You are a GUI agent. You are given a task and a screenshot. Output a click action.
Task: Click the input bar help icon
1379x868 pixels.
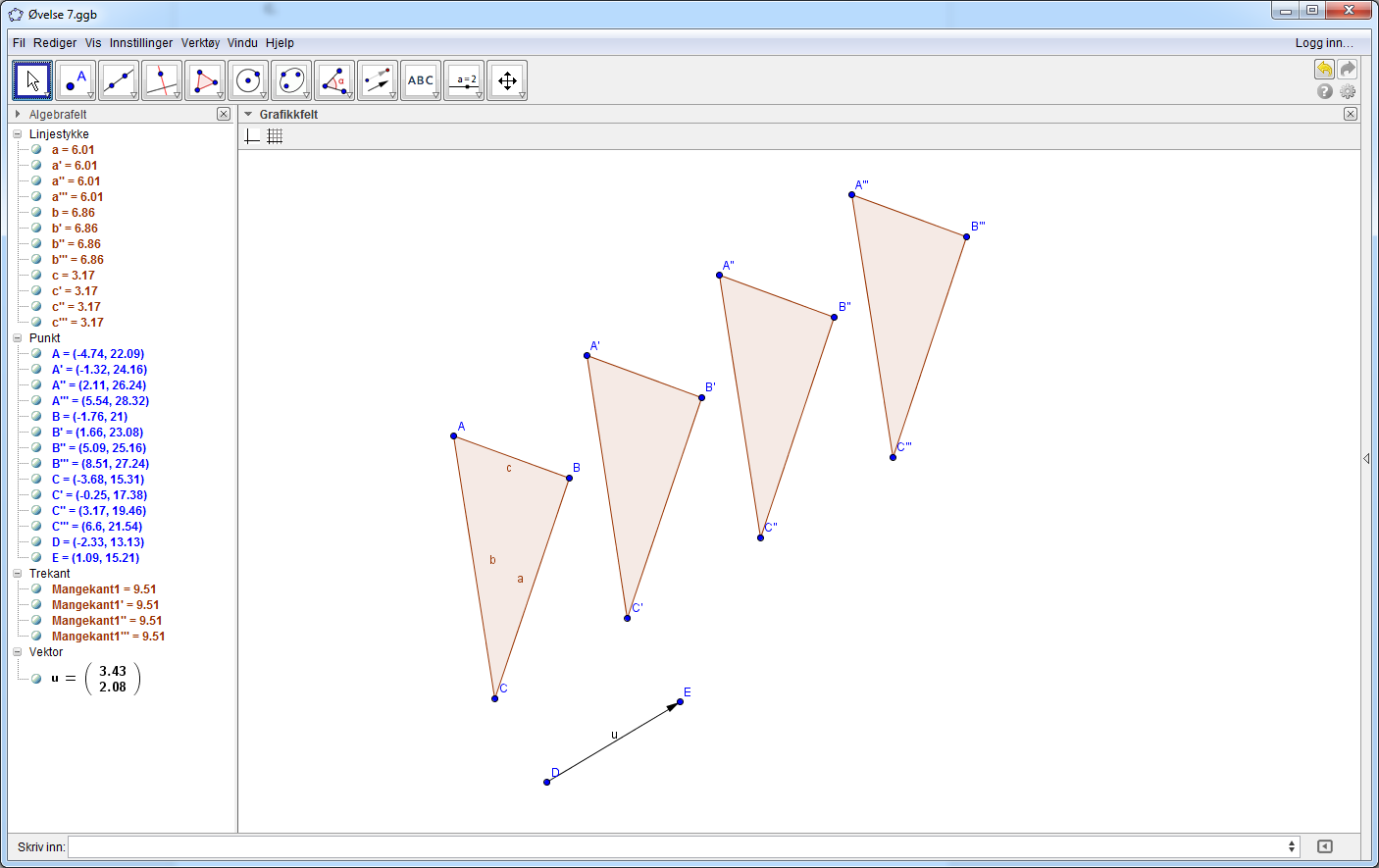click(1325, 846)
